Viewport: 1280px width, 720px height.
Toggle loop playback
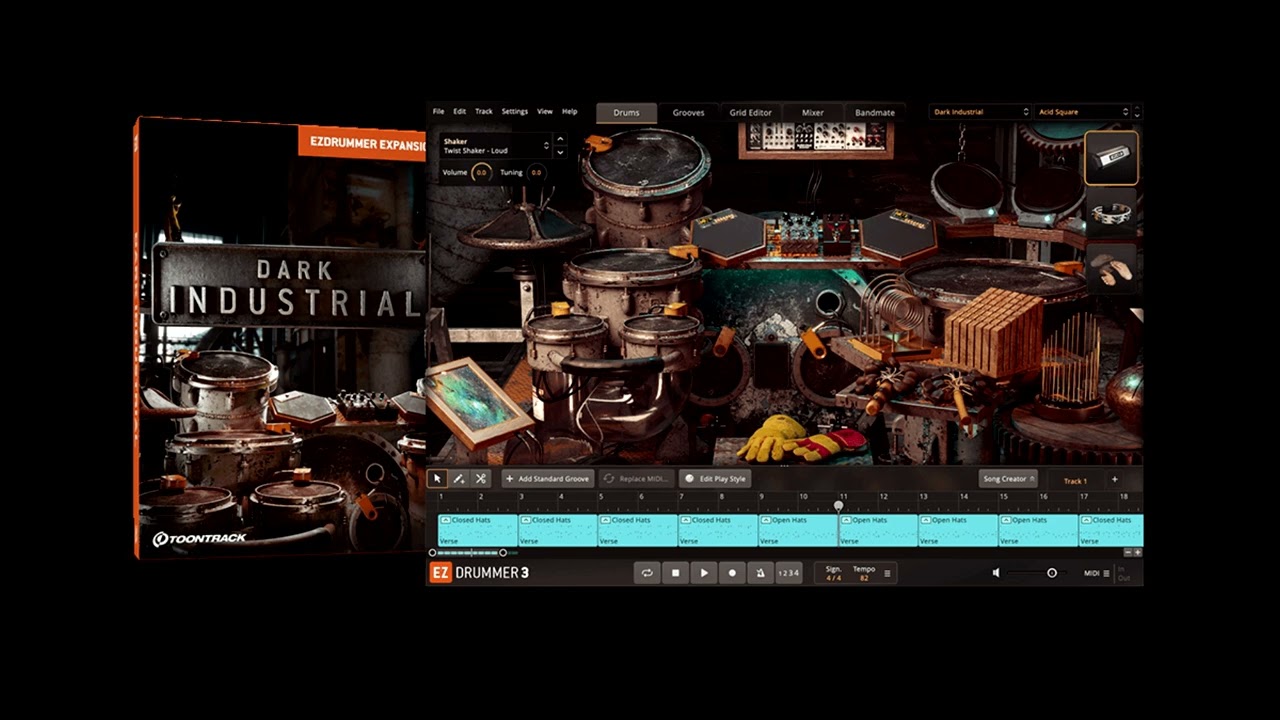[647, 573]
